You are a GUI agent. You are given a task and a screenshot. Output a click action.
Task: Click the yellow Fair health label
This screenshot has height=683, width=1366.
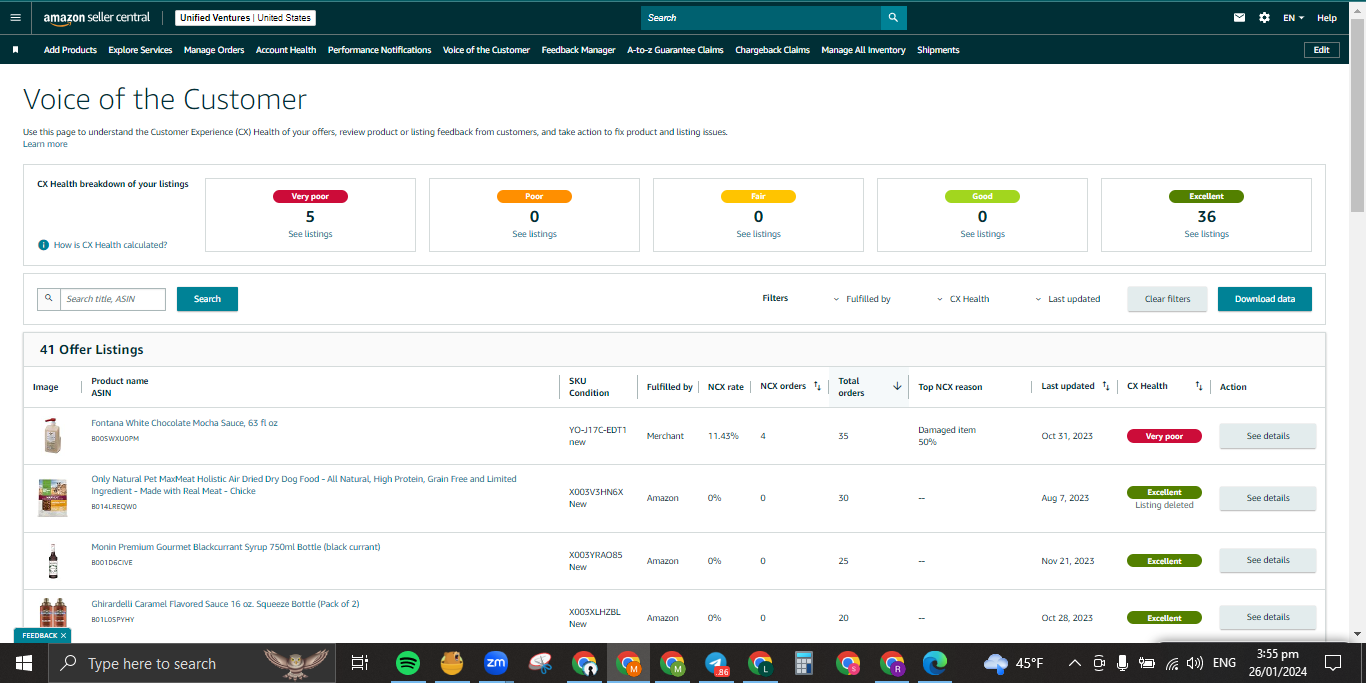click(x=758, y=196)
